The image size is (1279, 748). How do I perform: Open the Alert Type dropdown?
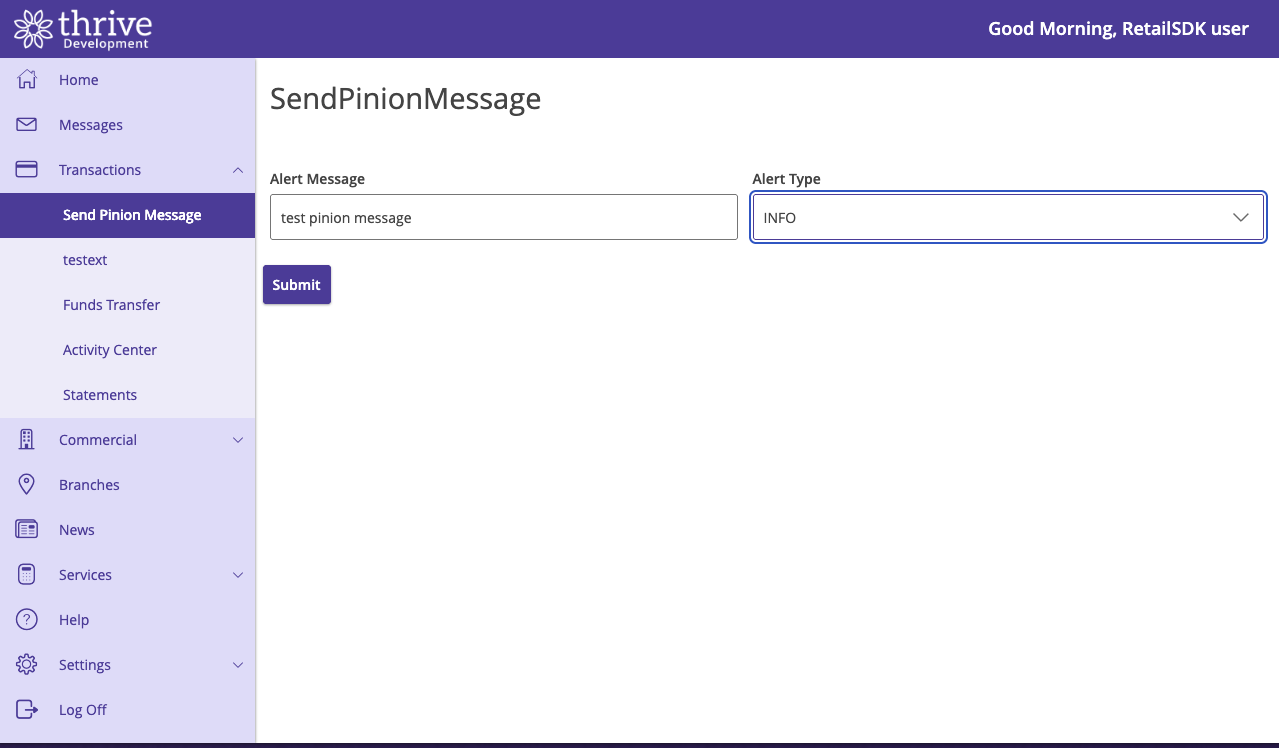(x=1008, y=217)
